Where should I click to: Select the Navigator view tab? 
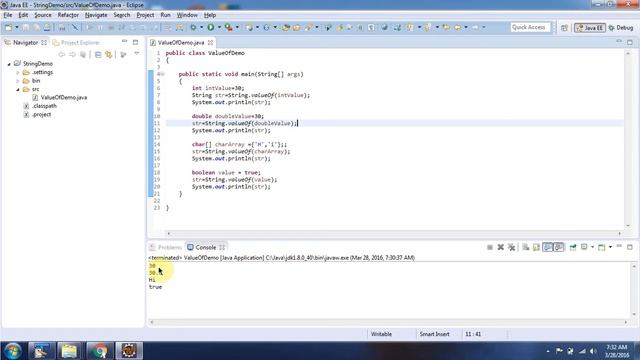25,42
